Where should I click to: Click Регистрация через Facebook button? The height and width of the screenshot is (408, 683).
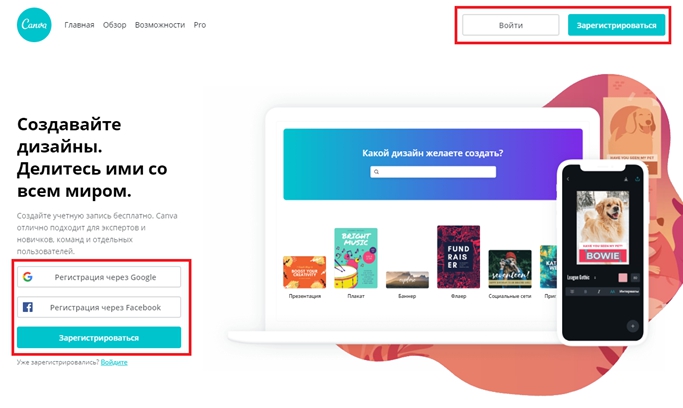tap(99, 307)
